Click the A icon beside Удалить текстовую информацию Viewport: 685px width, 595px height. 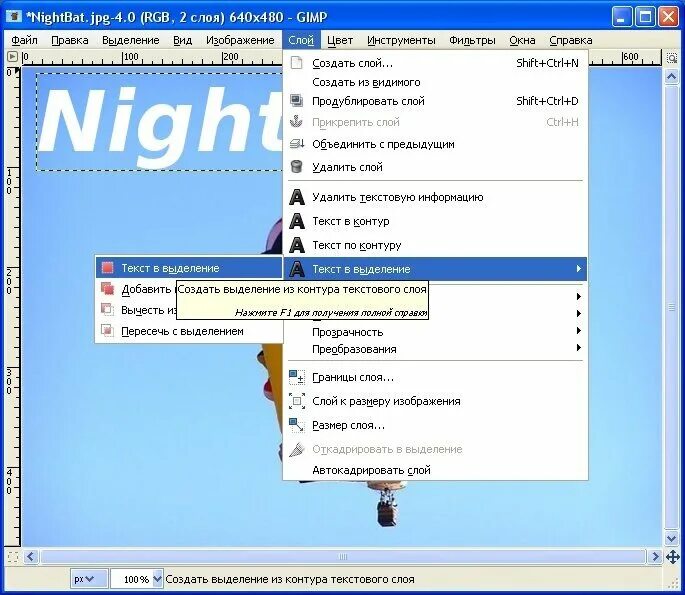coord(297,197)
